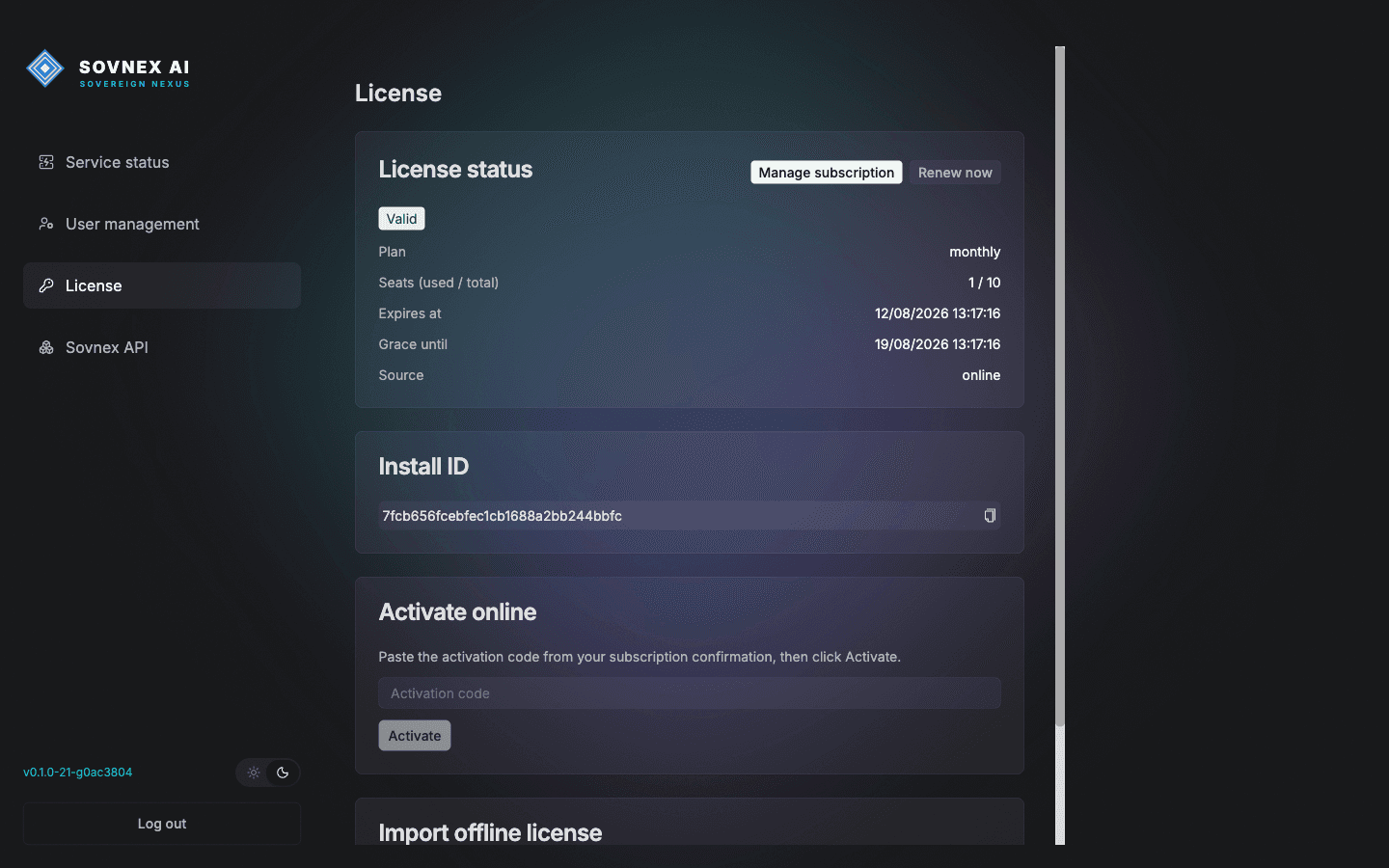
Task: Click the License key icon
Action: [45, 285]
